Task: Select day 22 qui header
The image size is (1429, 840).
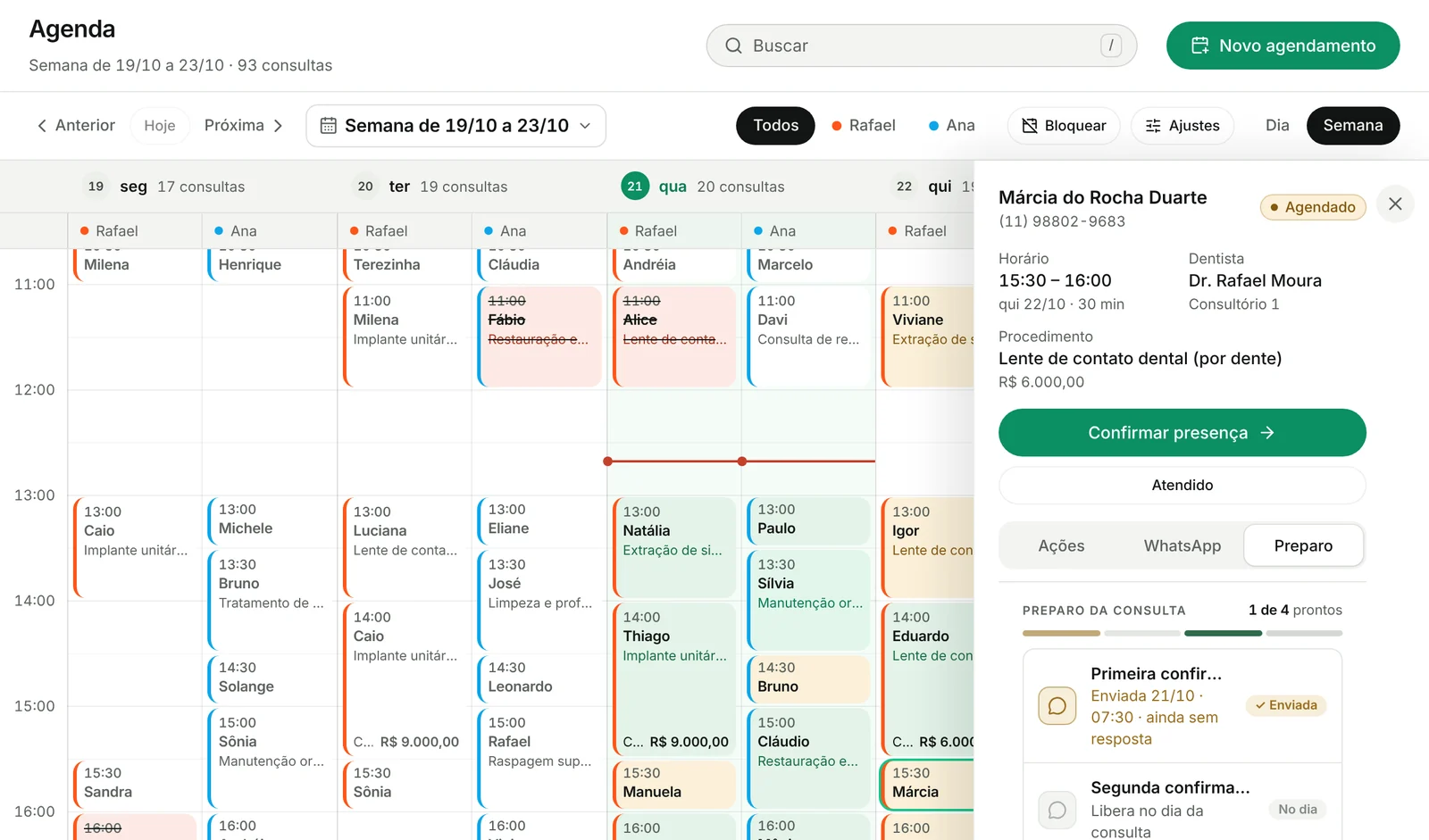Action: point(932,187)
